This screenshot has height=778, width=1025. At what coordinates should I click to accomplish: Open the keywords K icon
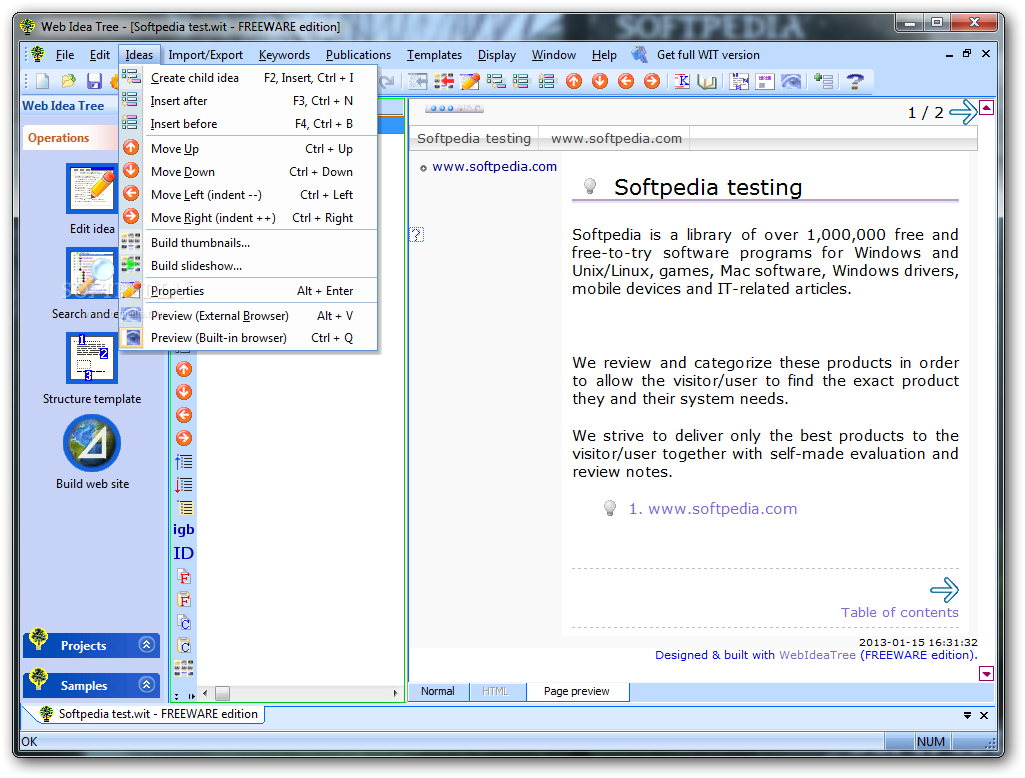pos(682,81)
